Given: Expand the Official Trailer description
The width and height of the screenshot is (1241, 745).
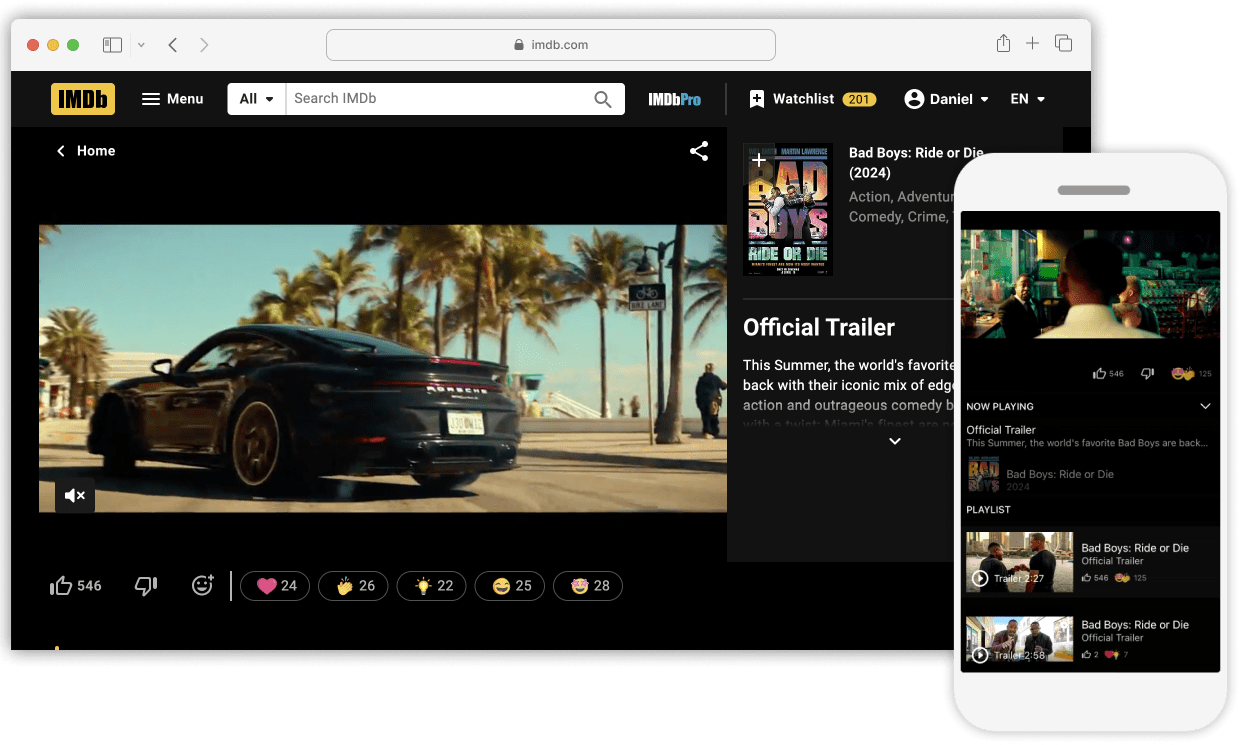Looking at the screenshot, I should pos(895,441).
